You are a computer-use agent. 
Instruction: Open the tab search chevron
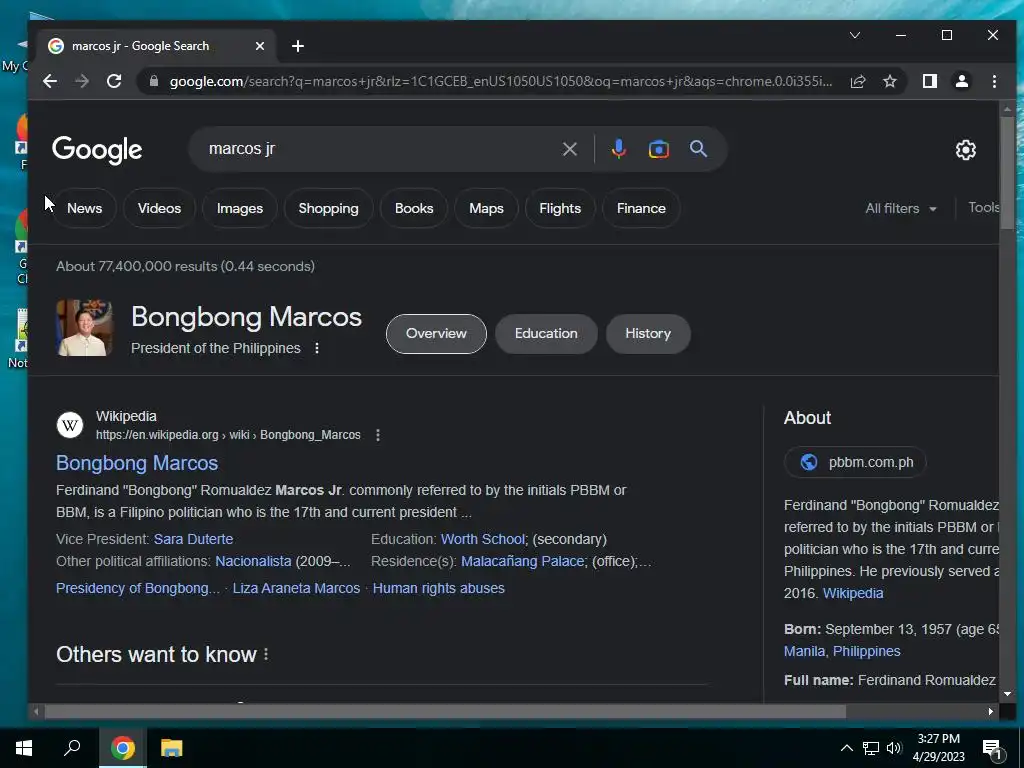click(x=854, y=35)
